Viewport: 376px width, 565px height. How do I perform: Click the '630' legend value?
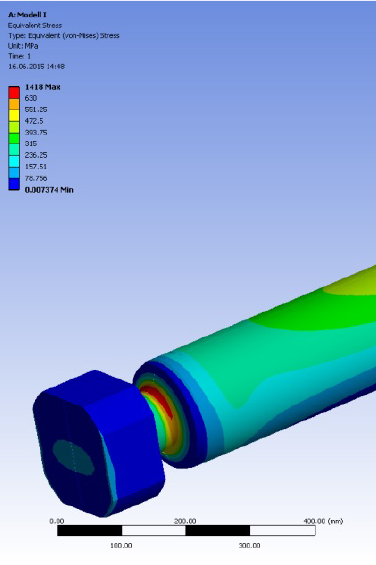(31, 98)
